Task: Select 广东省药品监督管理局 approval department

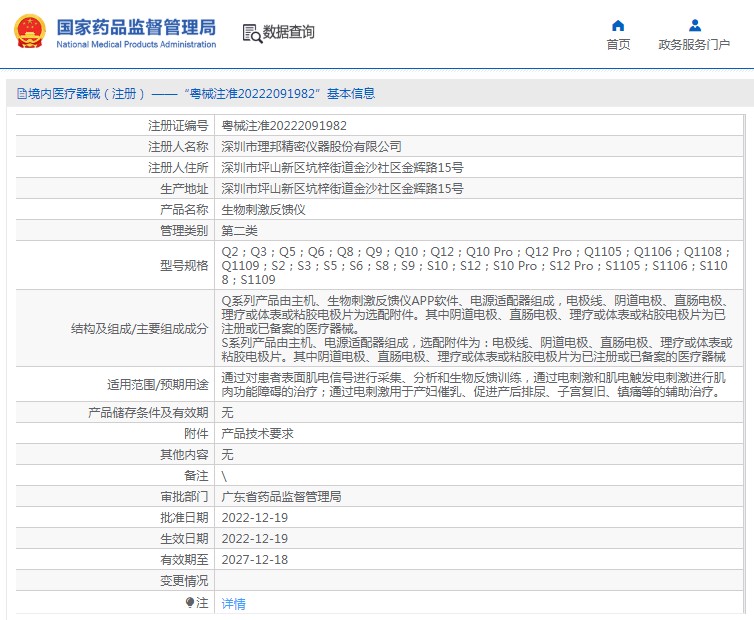Action: [281, 496]
